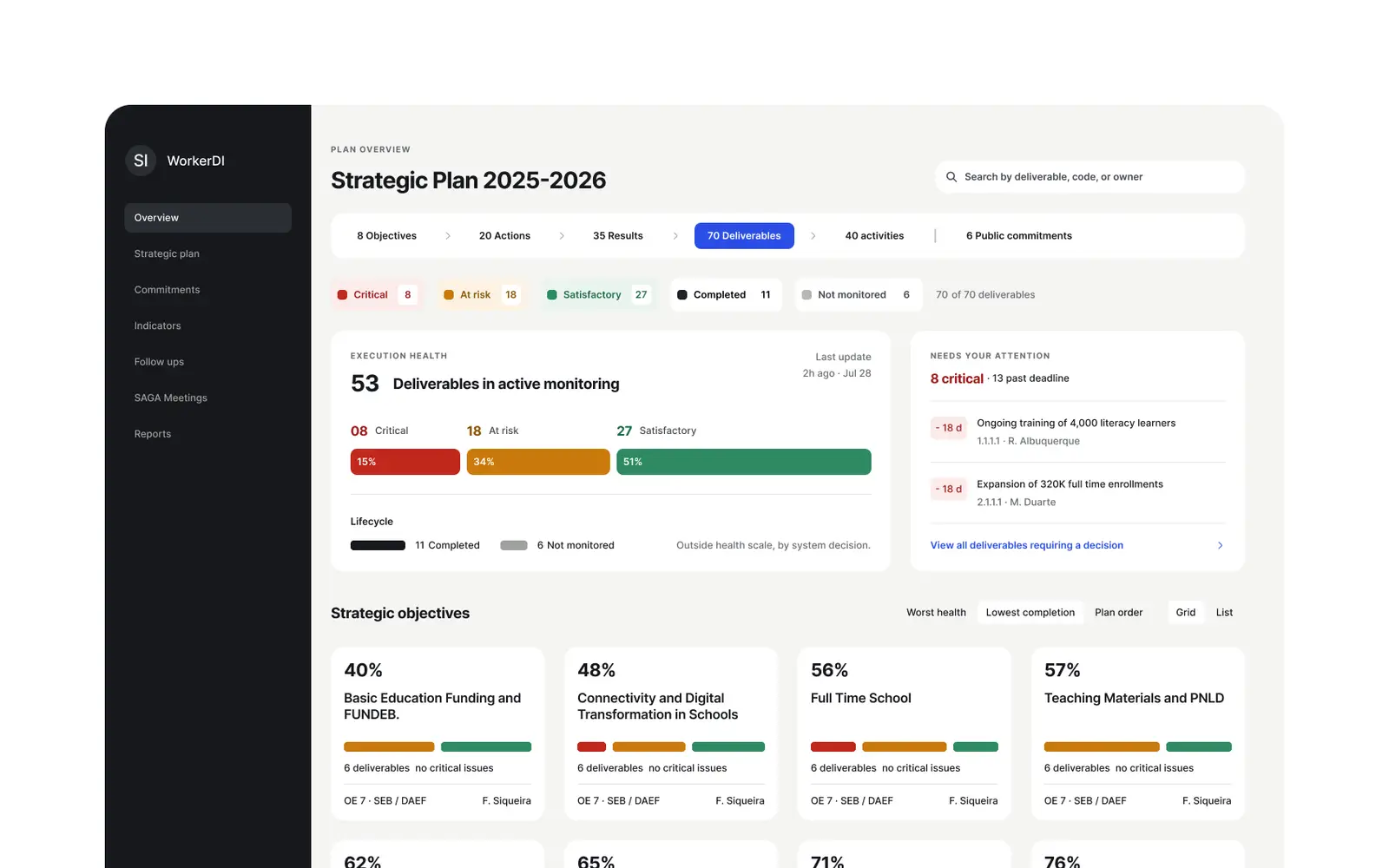Toggle the Satisfactory filter chip
Image resolution: width=1389 pixels, height=868 pixels.
point(597,295)
